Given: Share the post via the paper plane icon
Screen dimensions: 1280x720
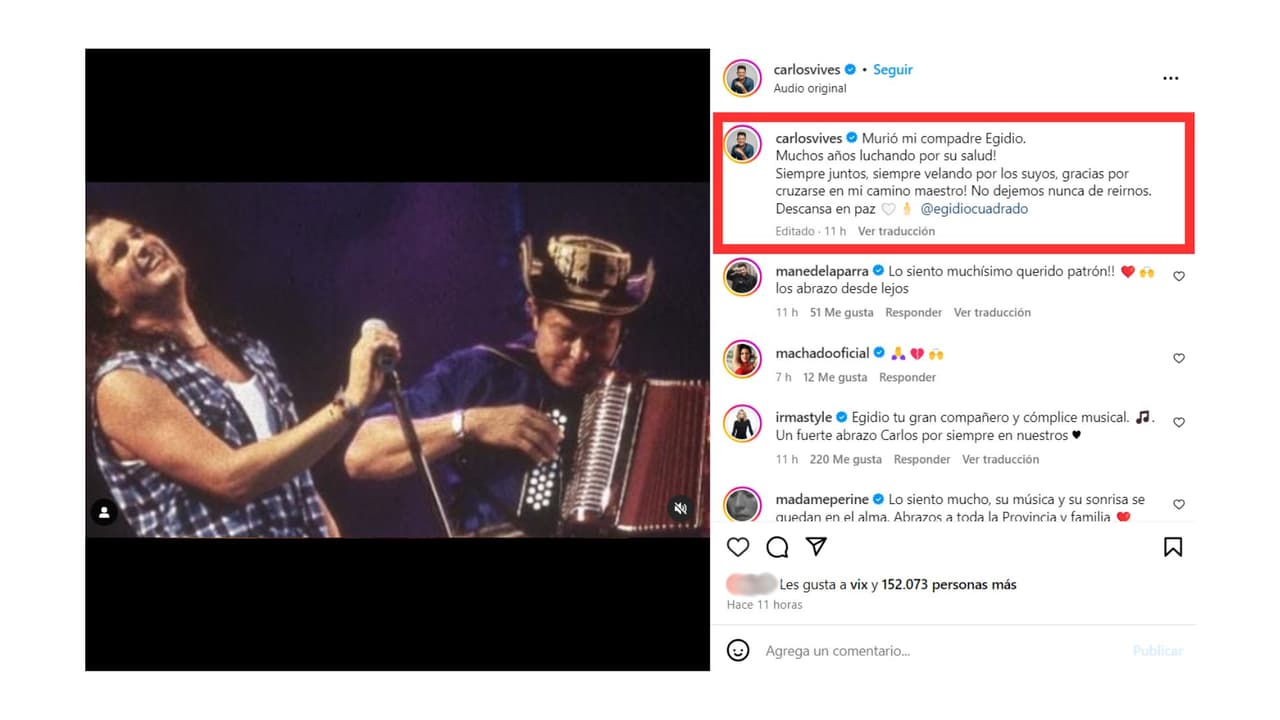Looking at the screenshot, I should [x=815, y=547].
